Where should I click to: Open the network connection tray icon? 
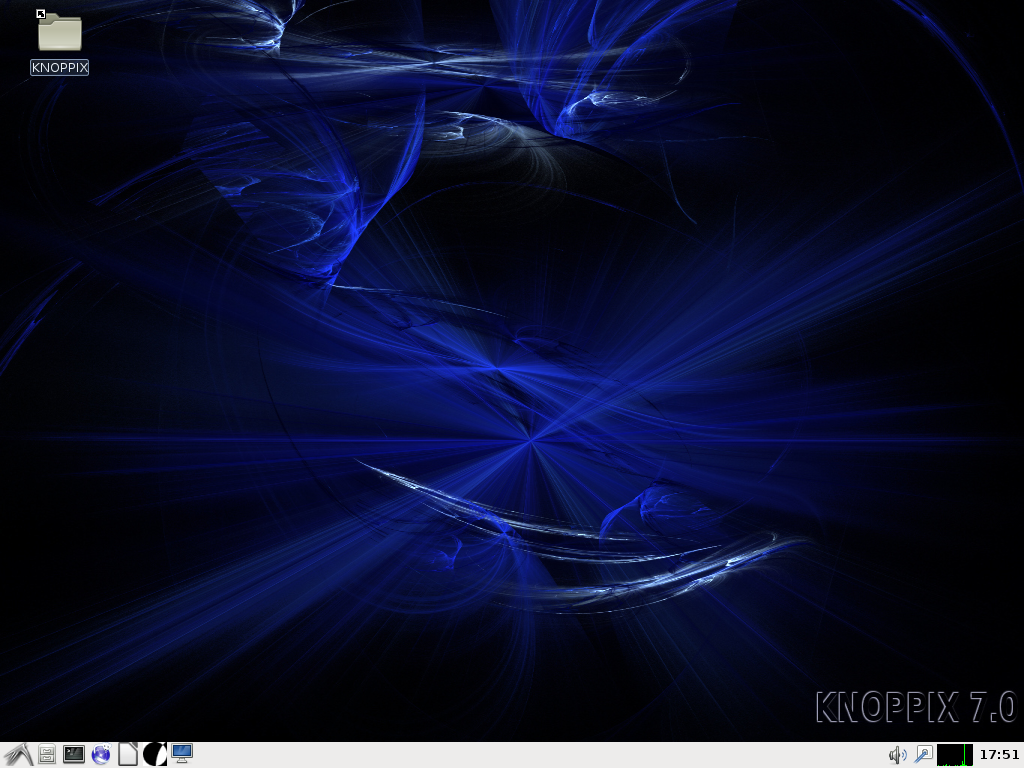(x=923, y=756)
